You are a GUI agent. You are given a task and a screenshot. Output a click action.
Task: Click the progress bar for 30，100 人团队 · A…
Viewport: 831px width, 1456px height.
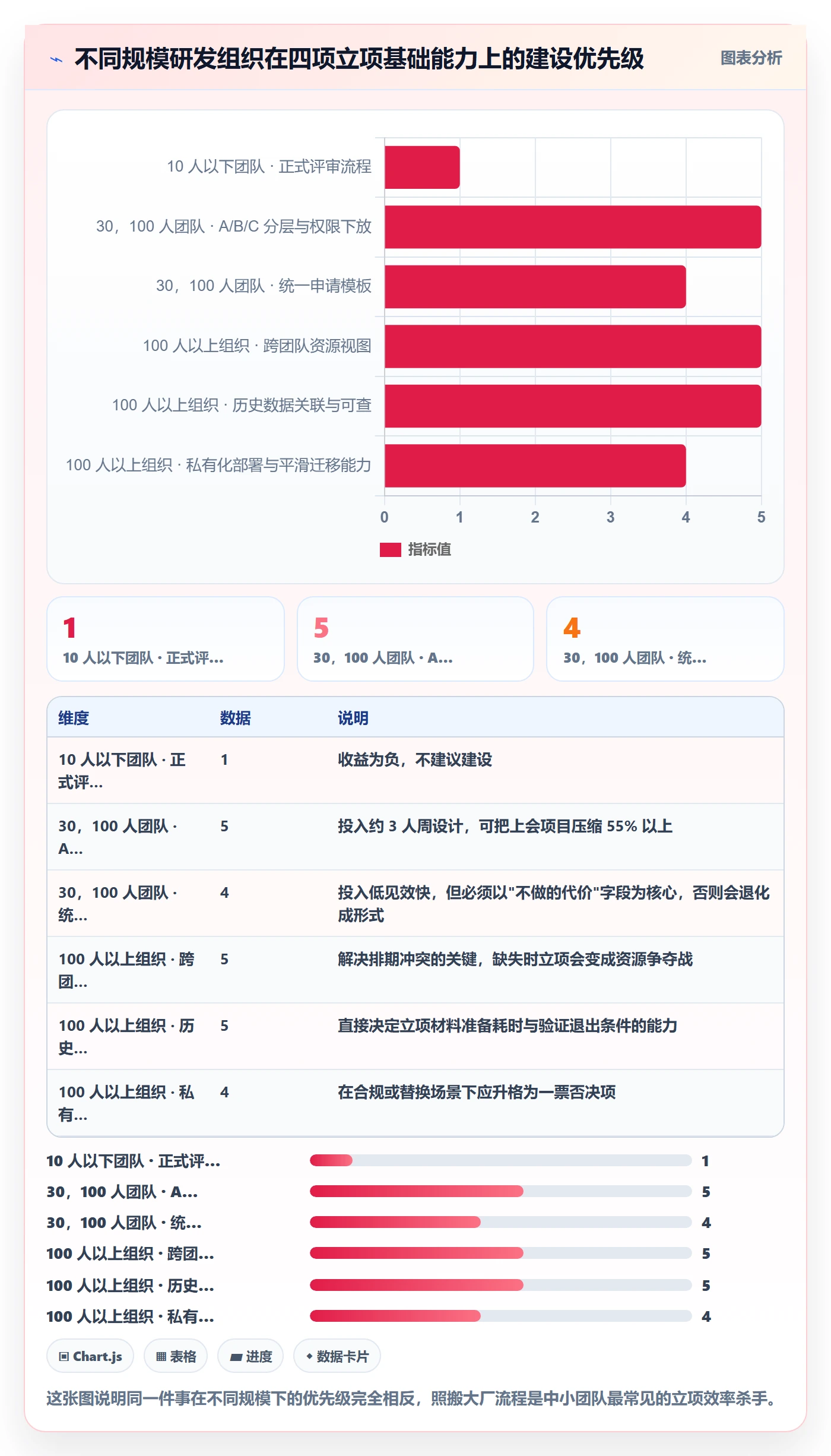(x=501, y=1191)
